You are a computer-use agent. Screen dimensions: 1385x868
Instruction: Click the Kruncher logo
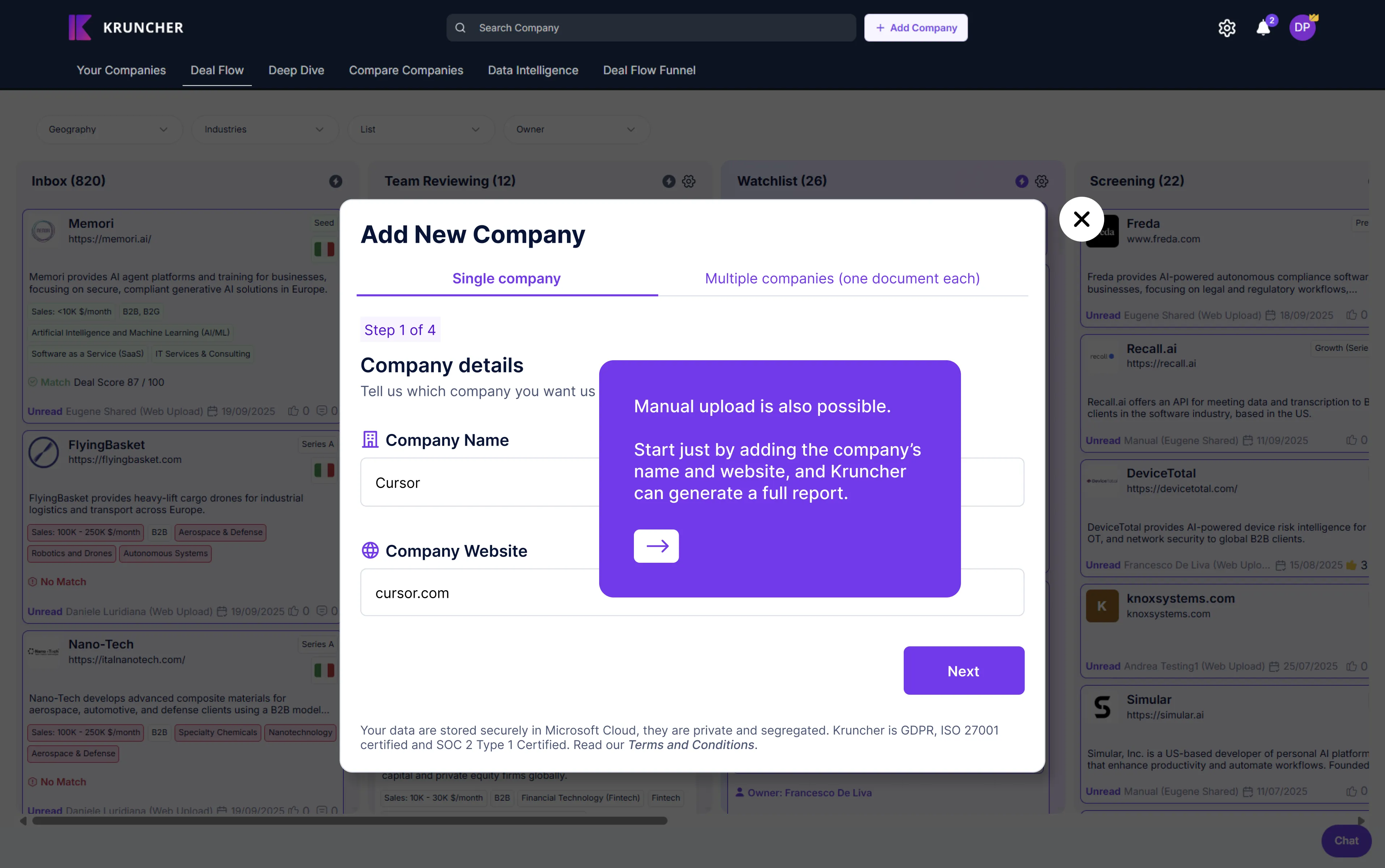pyautogui.click(x=126, y=27)
